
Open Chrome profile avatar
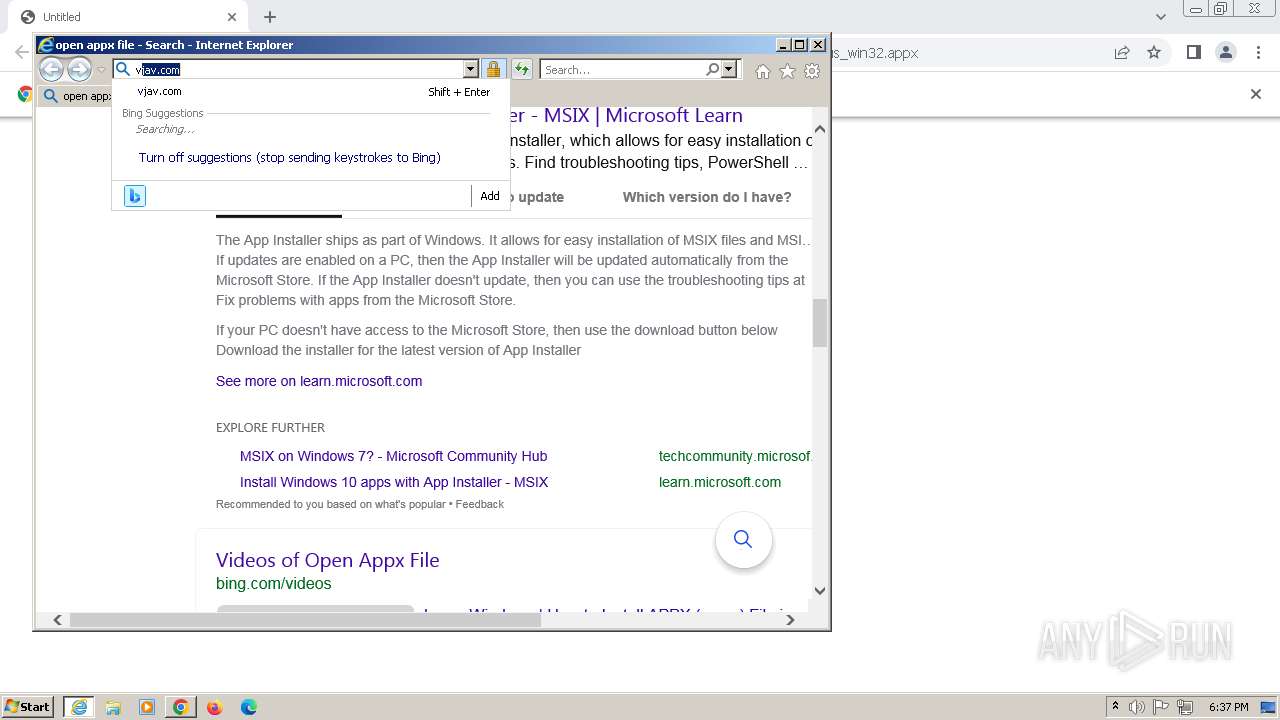1226,52
